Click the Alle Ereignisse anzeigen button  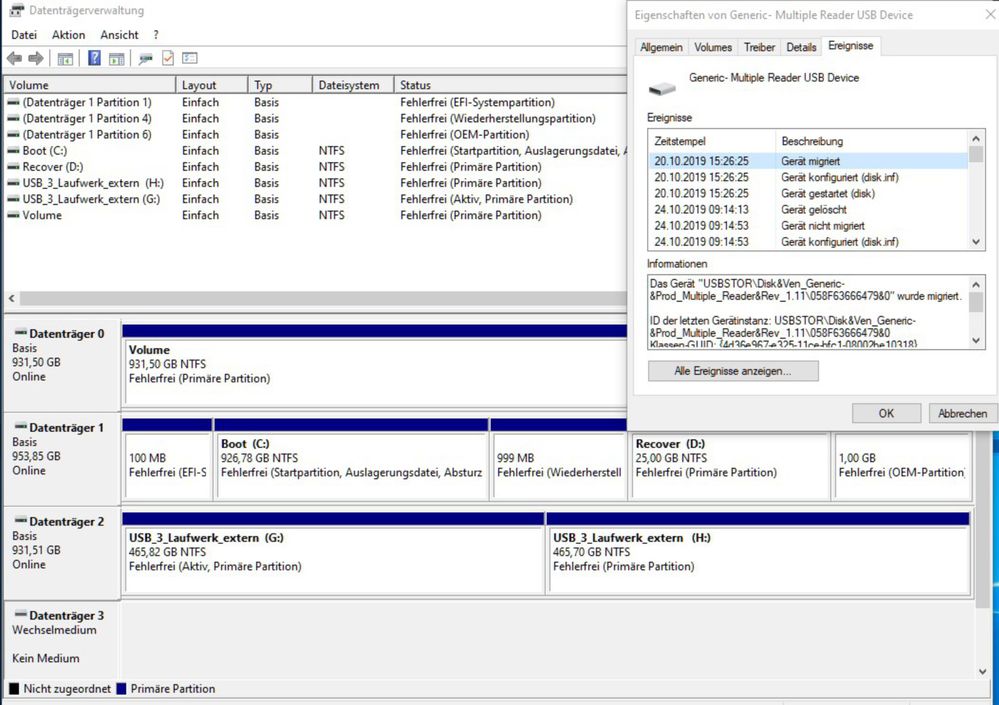(x=733, y=371)
